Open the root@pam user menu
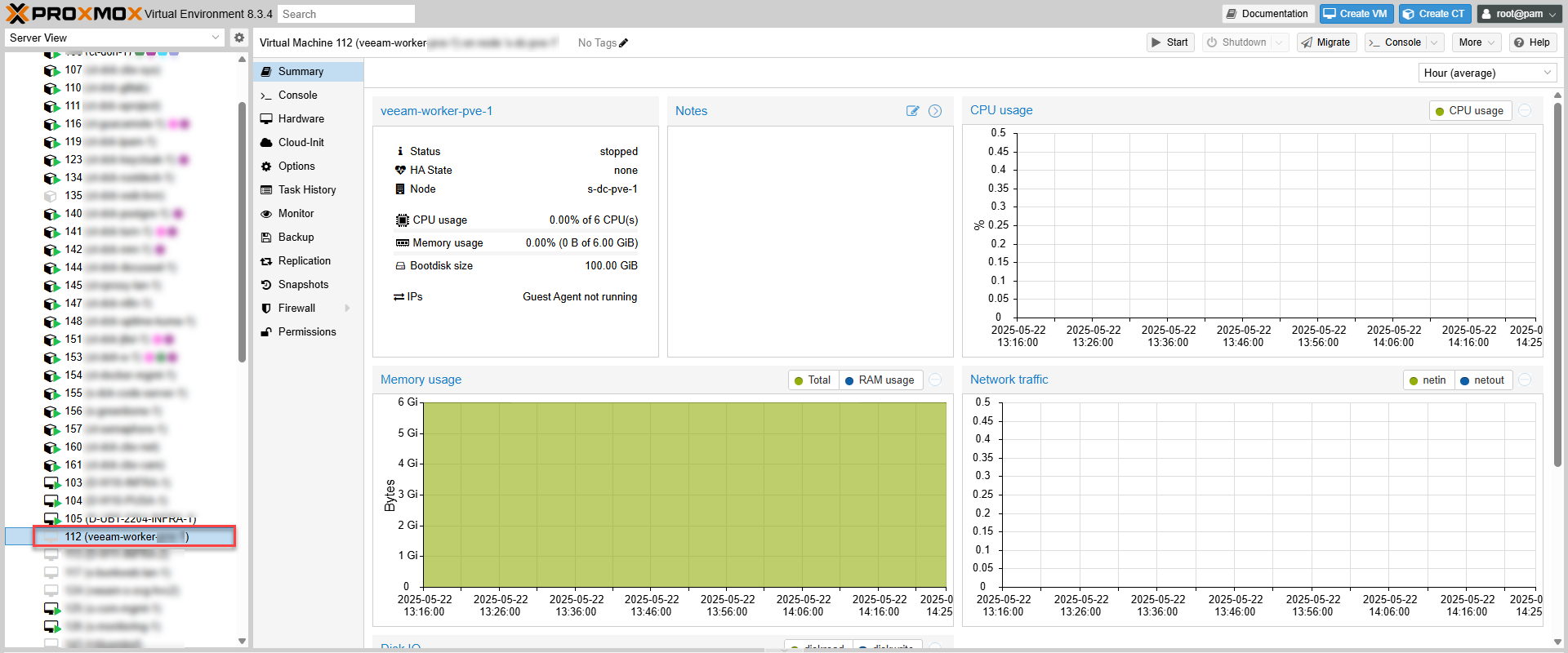Viewport: 1568px width, 653px height. point(1518,14)
